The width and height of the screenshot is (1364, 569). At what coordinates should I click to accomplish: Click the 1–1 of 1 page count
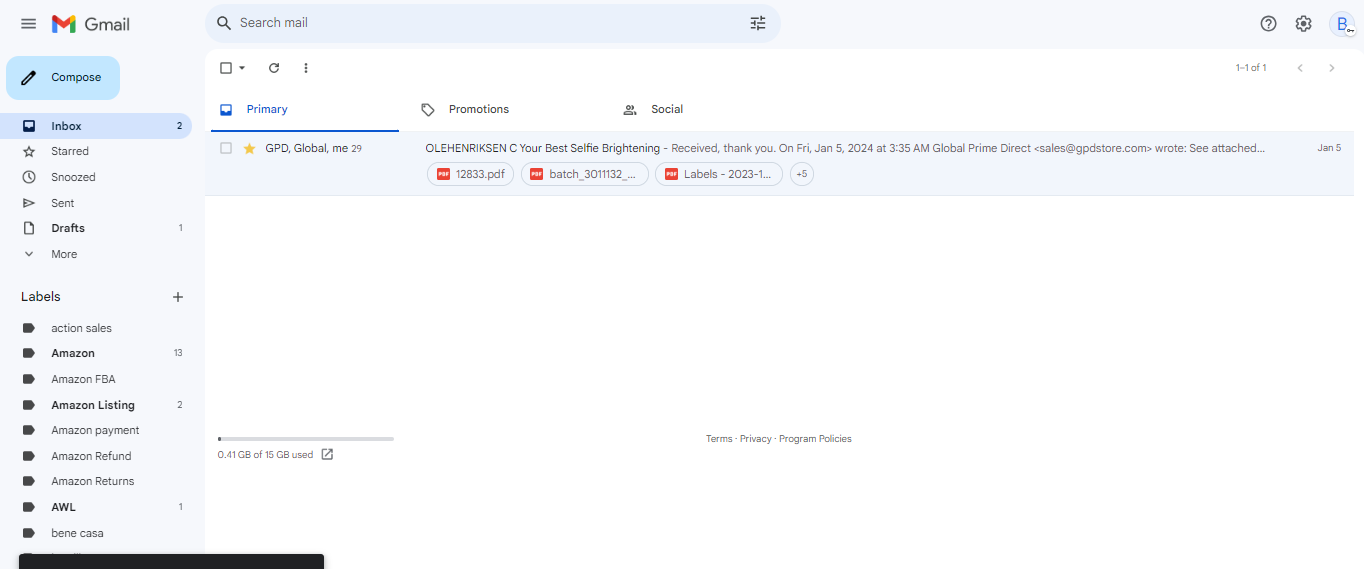[x=1251, y=68]
